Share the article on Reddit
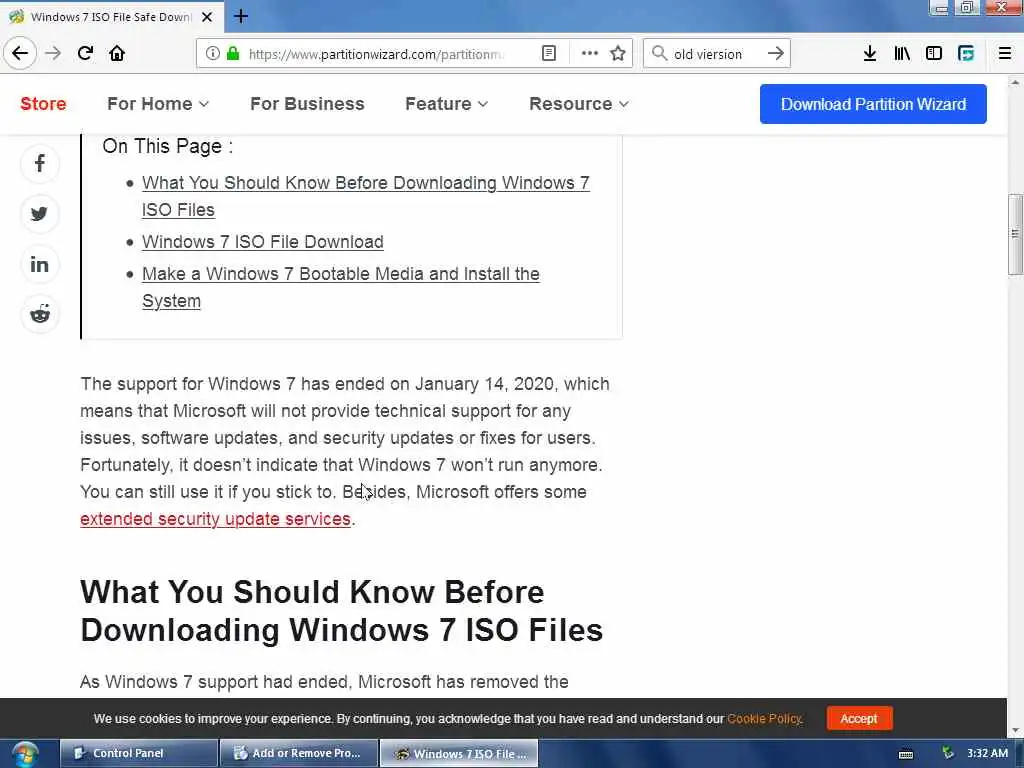This screenshot has width=1024, height=768. coord(40,314)
